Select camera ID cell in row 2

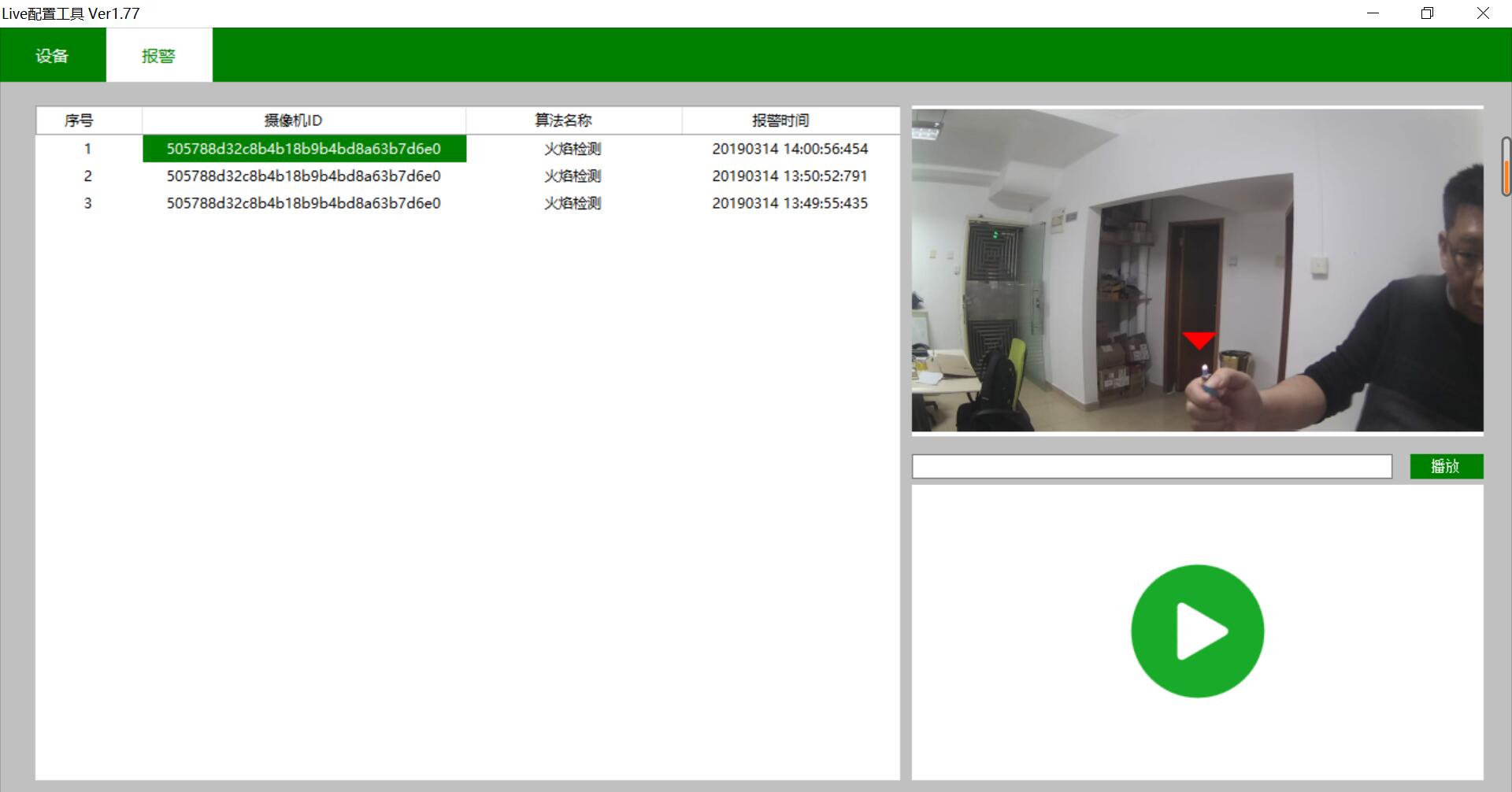[304, 176]
